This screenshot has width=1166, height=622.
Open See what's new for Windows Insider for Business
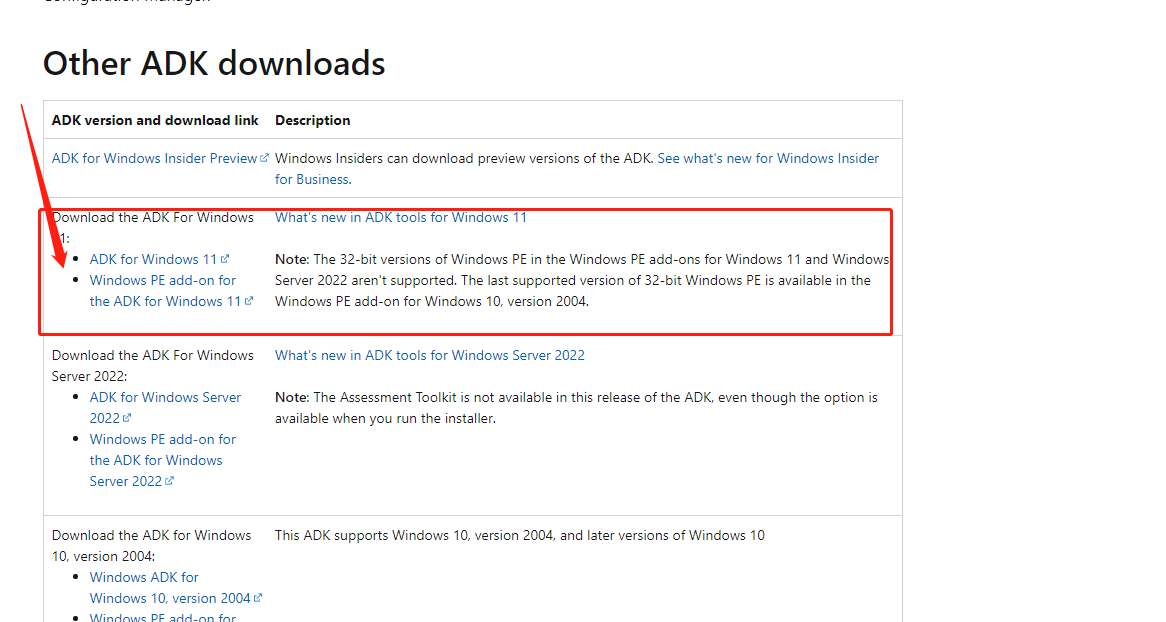pos(577,169)
